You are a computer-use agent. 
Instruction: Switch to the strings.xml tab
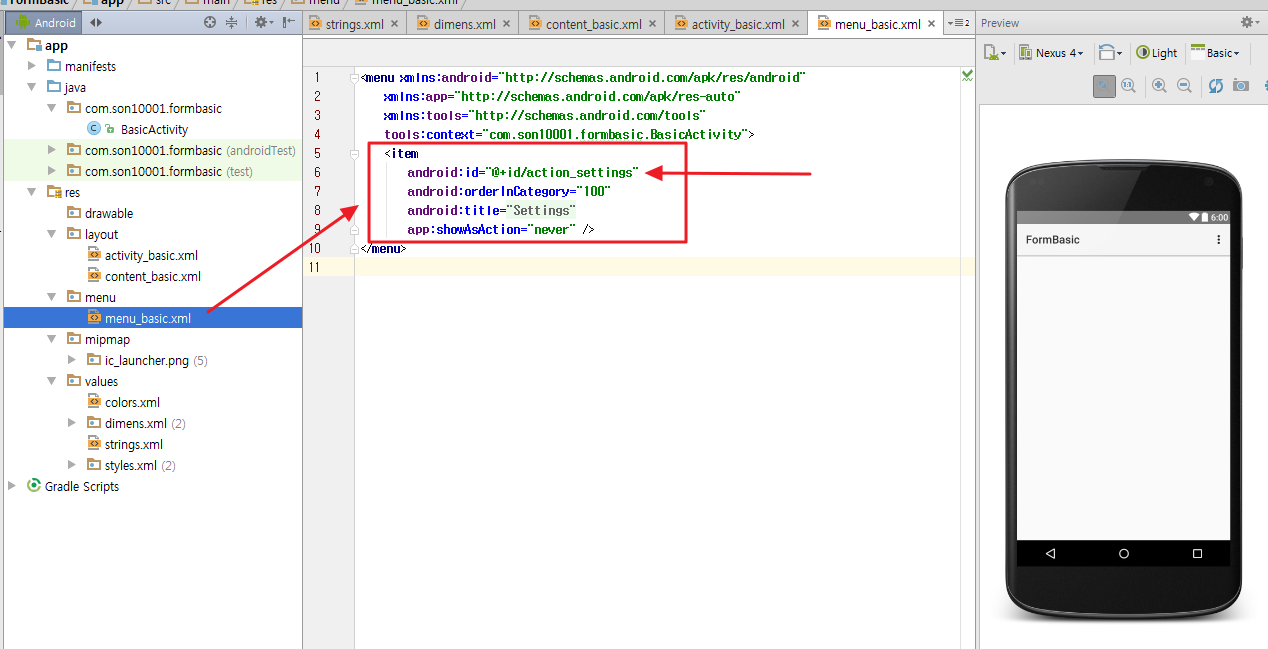point(353,22)
